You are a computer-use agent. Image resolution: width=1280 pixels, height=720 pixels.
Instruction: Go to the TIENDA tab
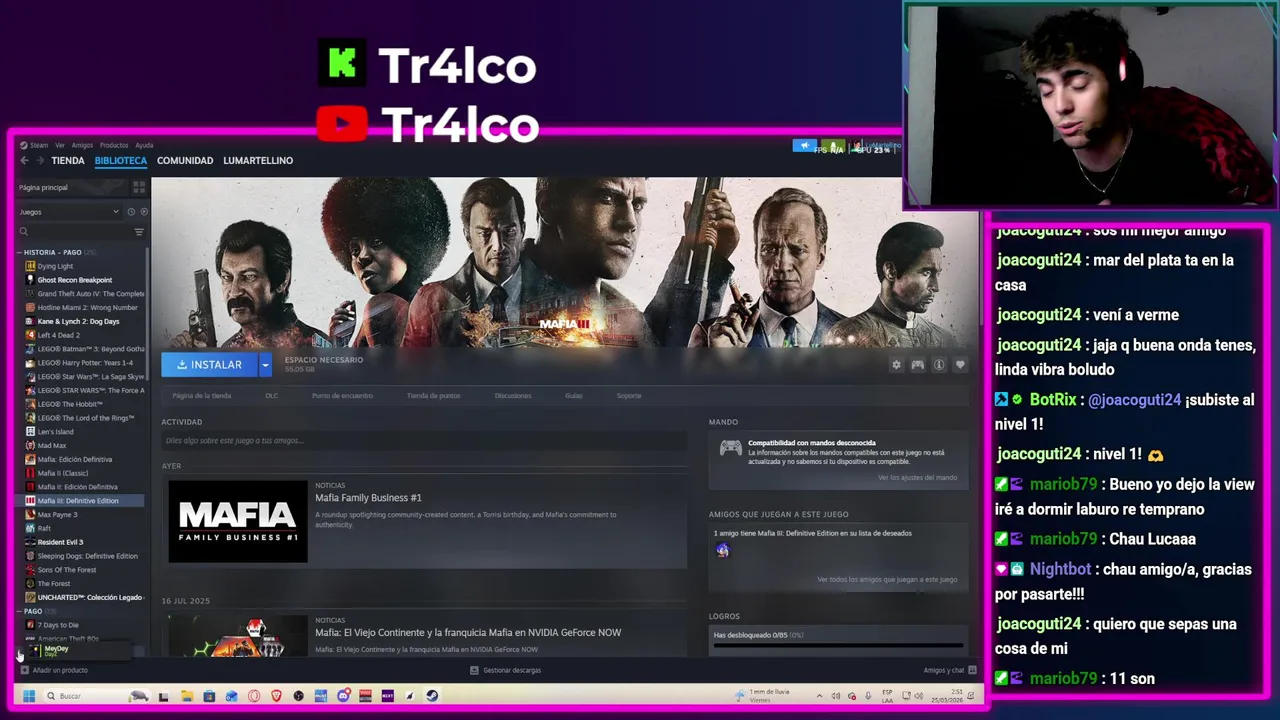click(68, 160)
